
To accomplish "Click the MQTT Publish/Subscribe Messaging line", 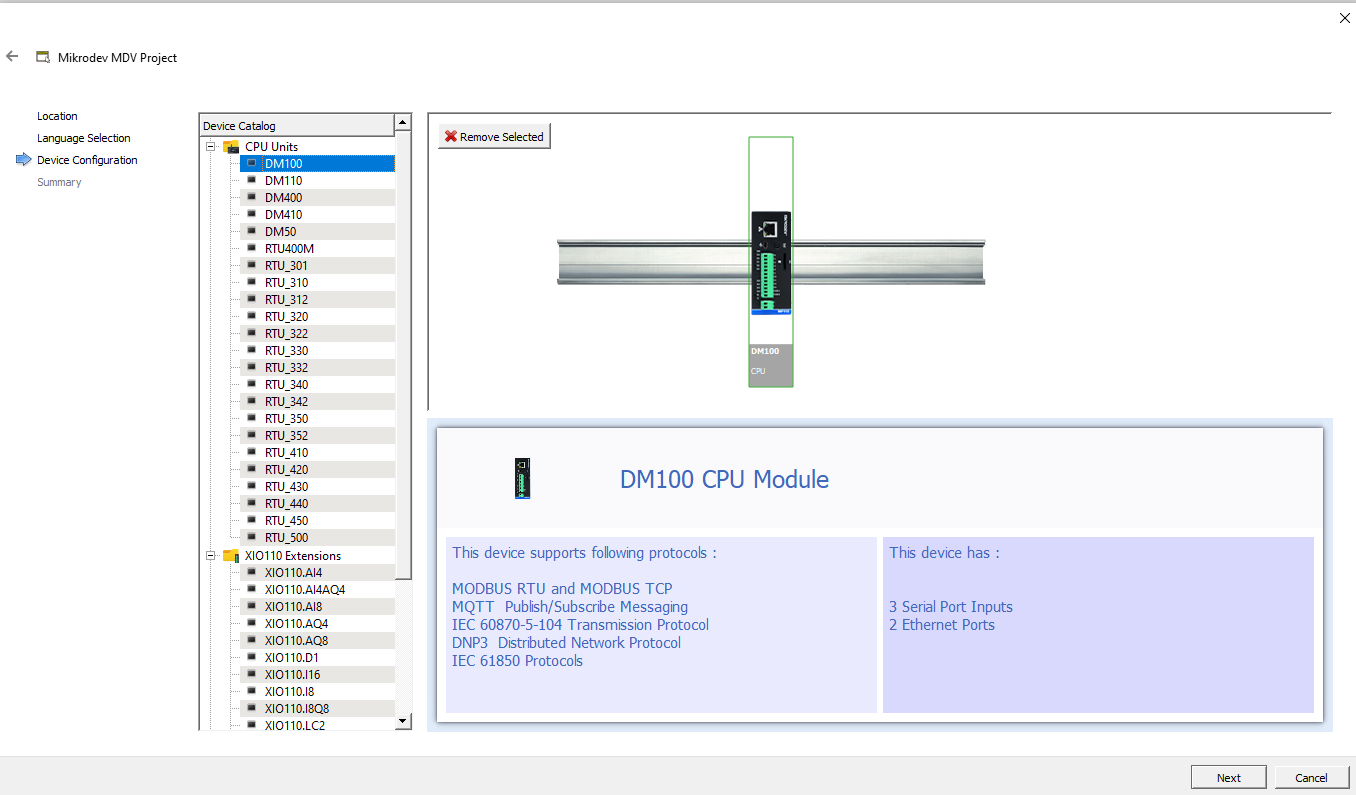I will click(x=570, y=607).
